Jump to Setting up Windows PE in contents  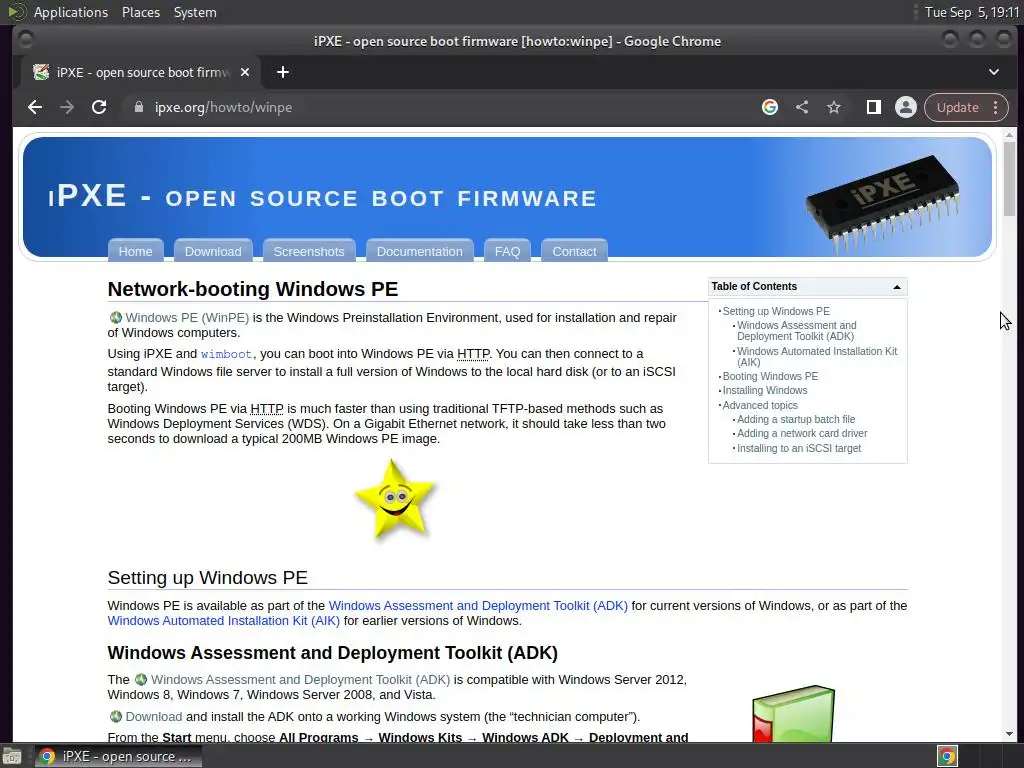(x=776, y=312)
